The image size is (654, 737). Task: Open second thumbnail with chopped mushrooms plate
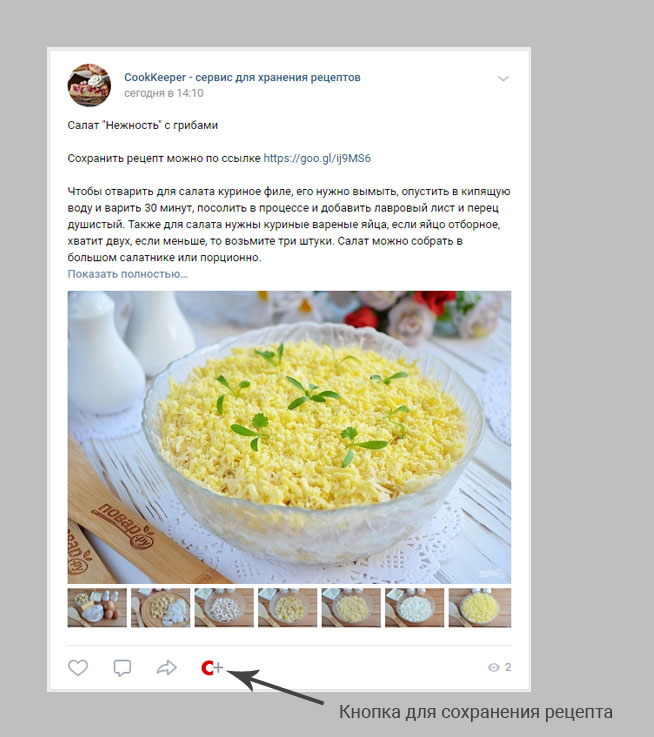click(x=160, y=608)
